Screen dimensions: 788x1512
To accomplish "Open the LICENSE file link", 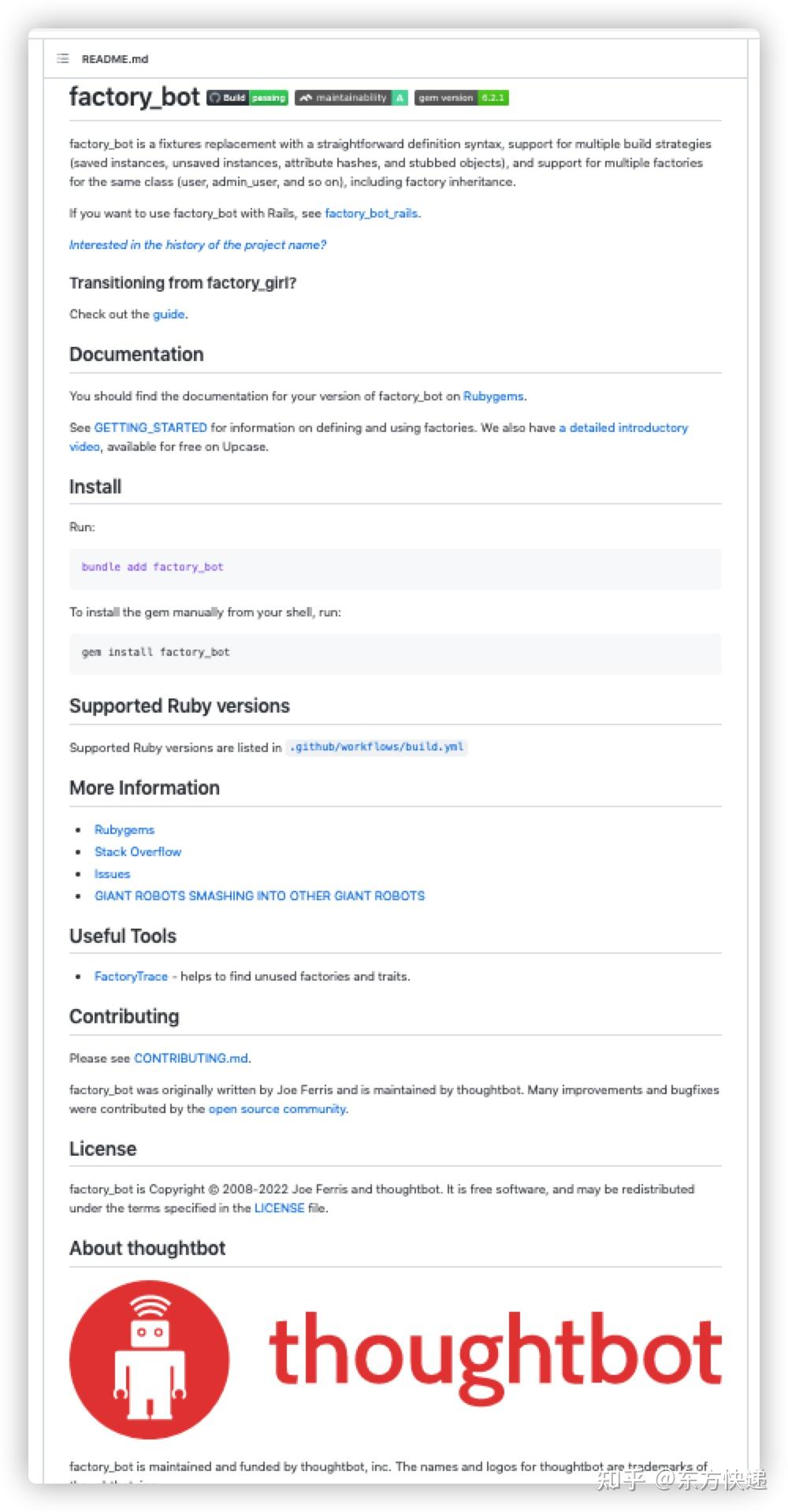I will tap(279, 1208).
